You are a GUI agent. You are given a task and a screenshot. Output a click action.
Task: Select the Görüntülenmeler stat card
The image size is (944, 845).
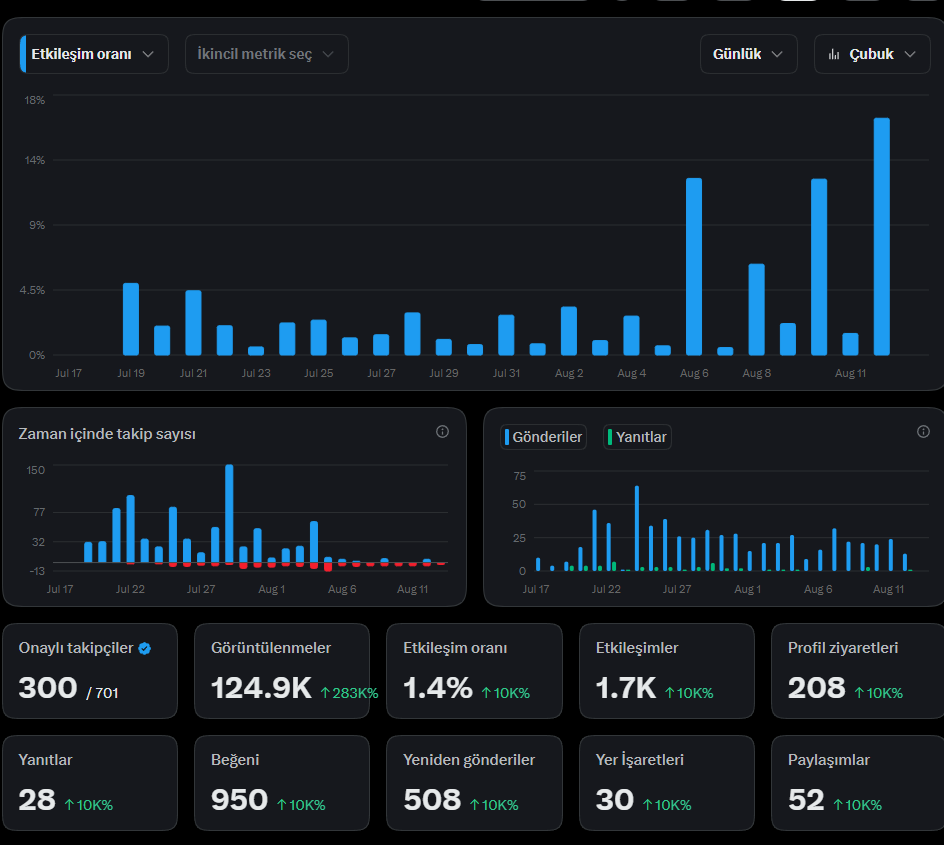[282, 671]
